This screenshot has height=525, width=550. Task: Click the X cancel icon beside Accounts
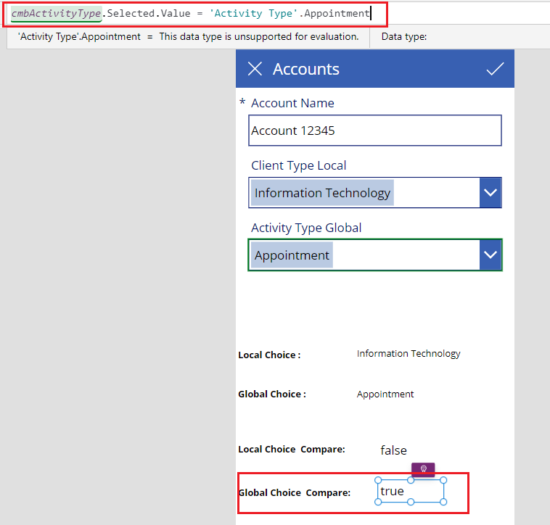click(255, 69)
